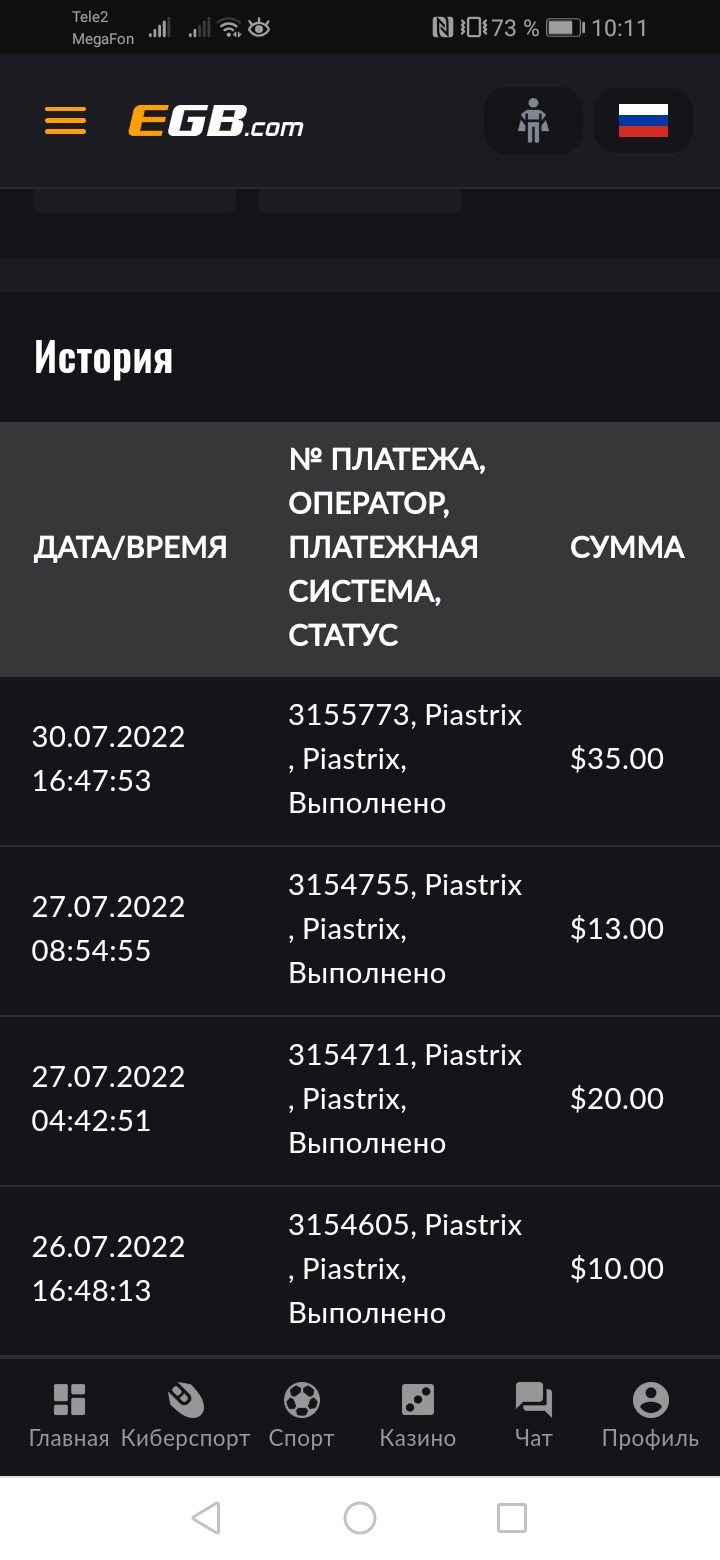720x1560 pixels.
Task: Open Android recent apps square
Action: (512, 1518)
